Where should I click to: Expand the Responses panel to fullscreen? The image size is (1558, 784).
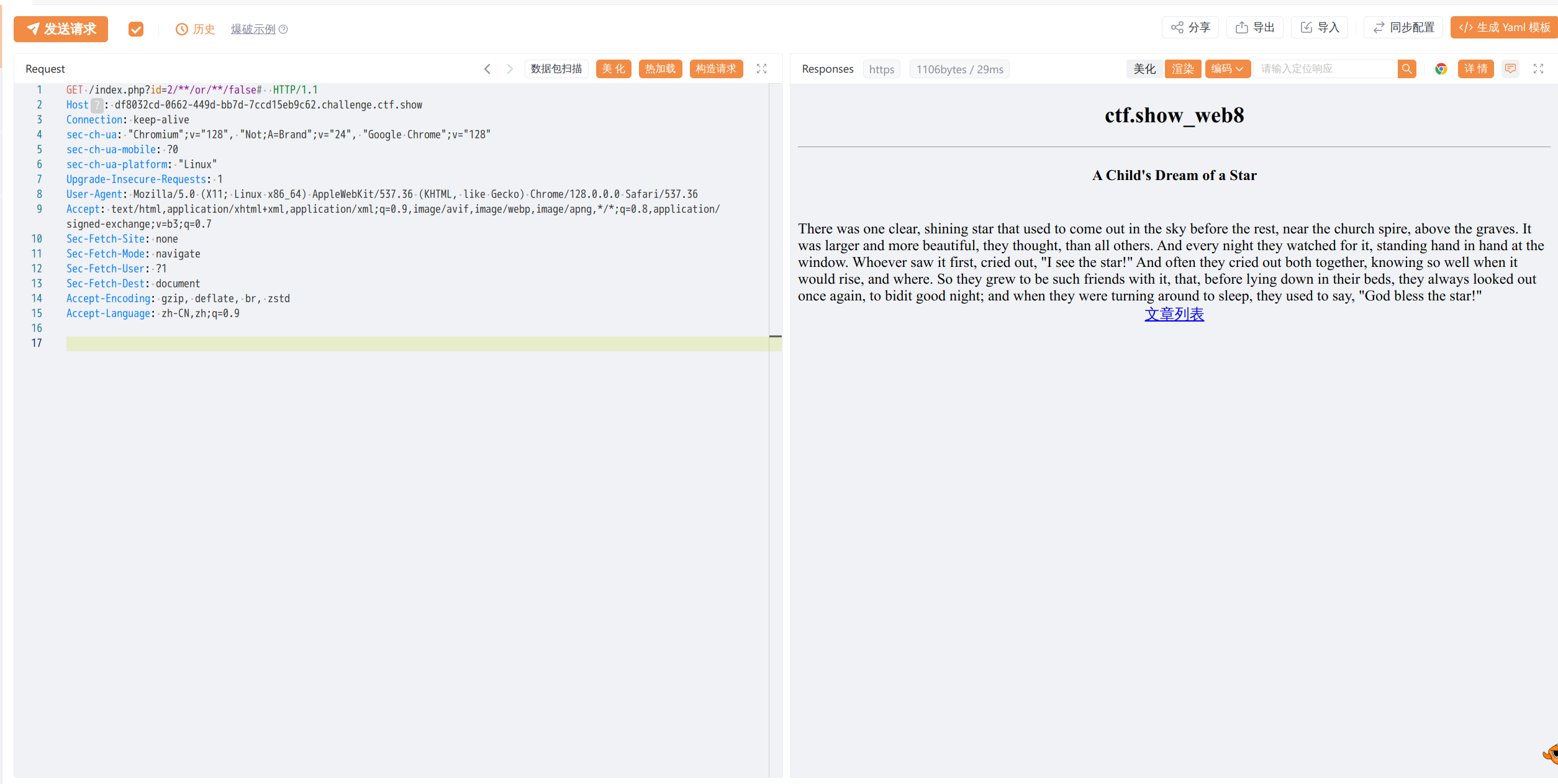coord(1538,69)
